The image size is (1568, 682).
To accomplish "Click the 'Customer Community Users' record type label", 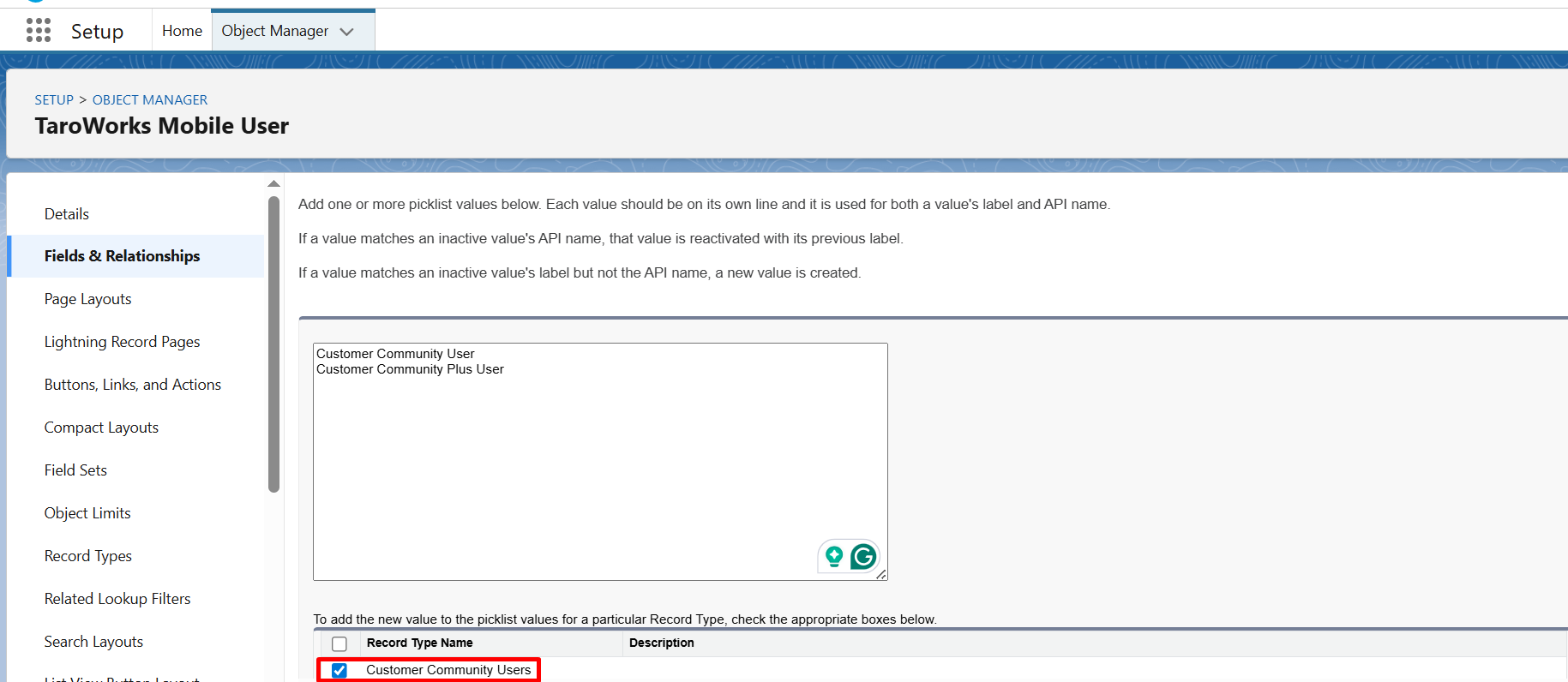I will (448, 670).
